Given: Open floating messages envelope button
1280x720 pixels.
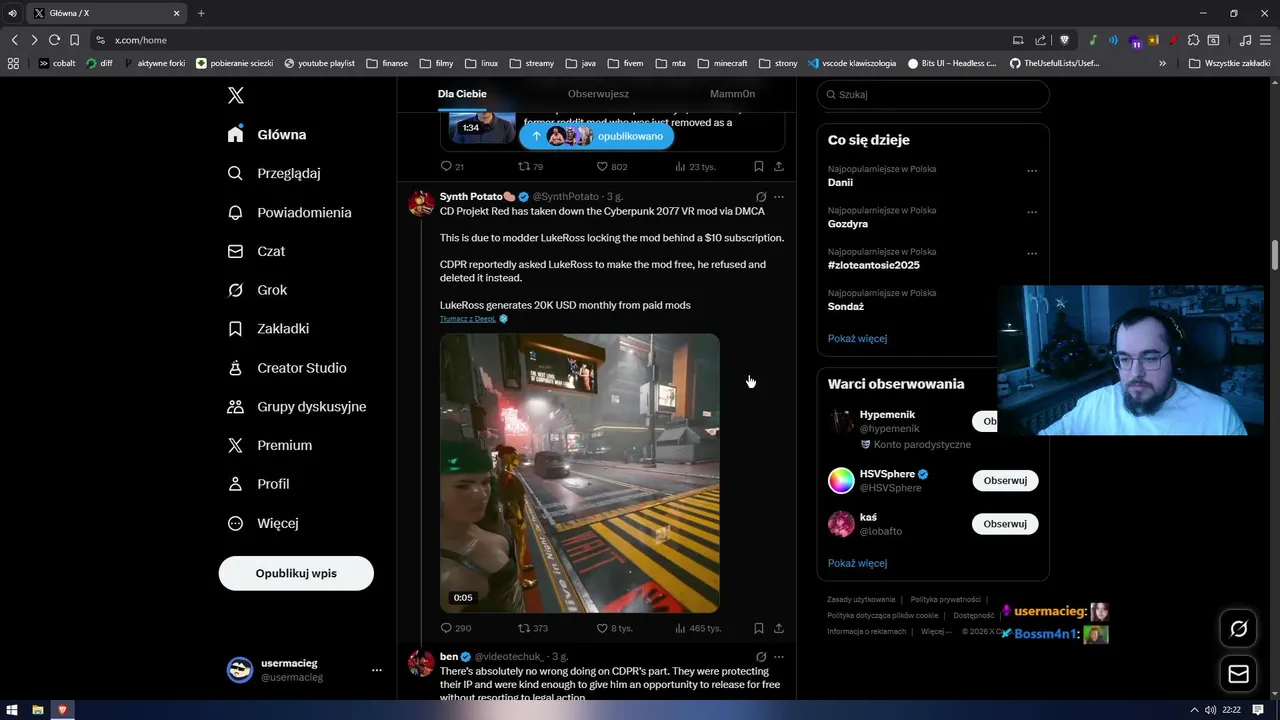Looking at the screenshot, I should point(1238,674).
